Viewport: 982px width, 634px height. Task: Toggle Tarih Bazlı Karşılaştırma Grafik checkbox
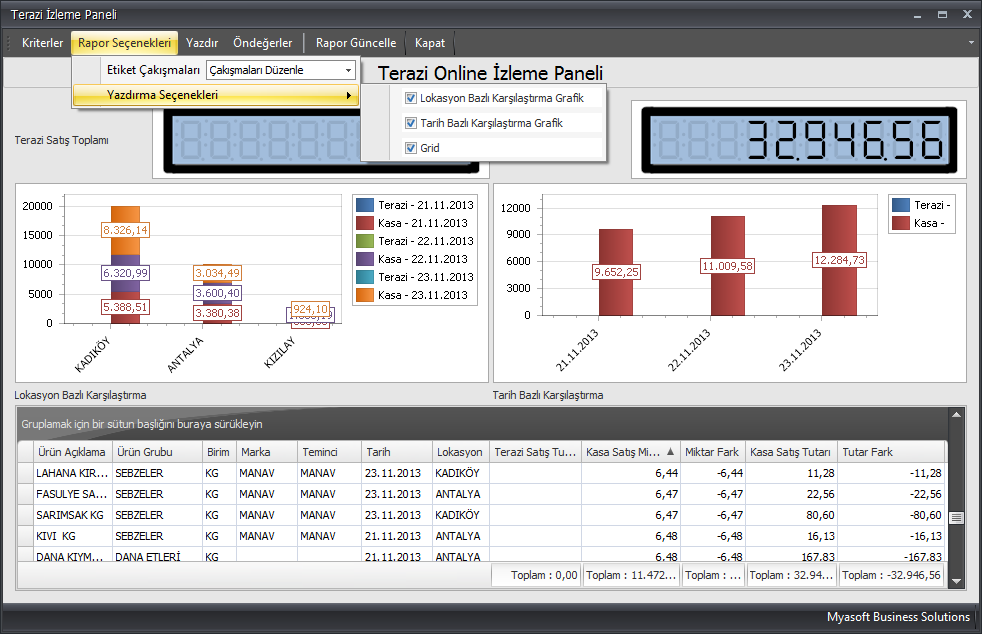411,123
